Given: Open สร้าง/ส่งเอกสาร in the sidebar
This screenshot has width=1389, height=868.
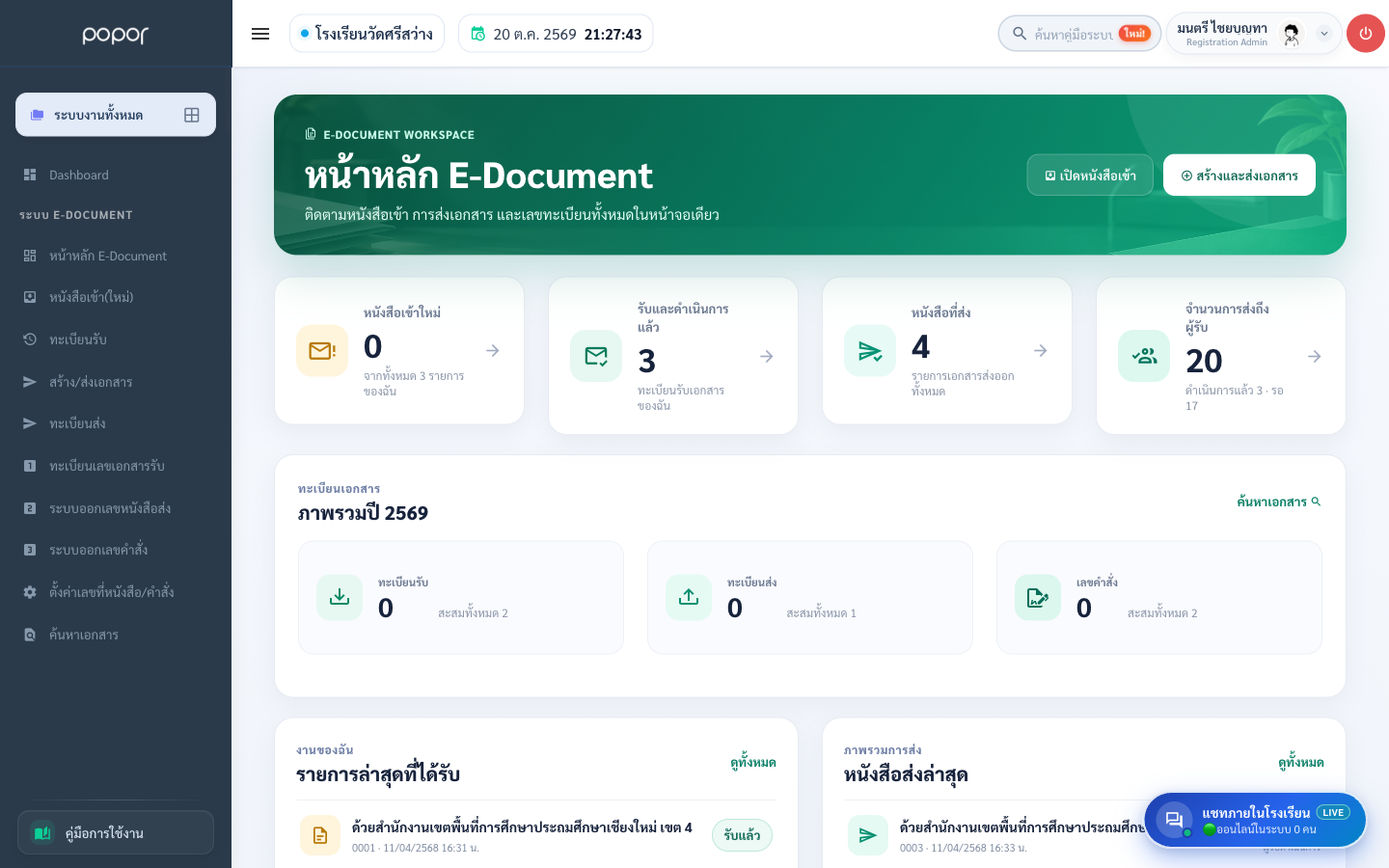Looking at the screenshot, I should click(x=116, y=382).
